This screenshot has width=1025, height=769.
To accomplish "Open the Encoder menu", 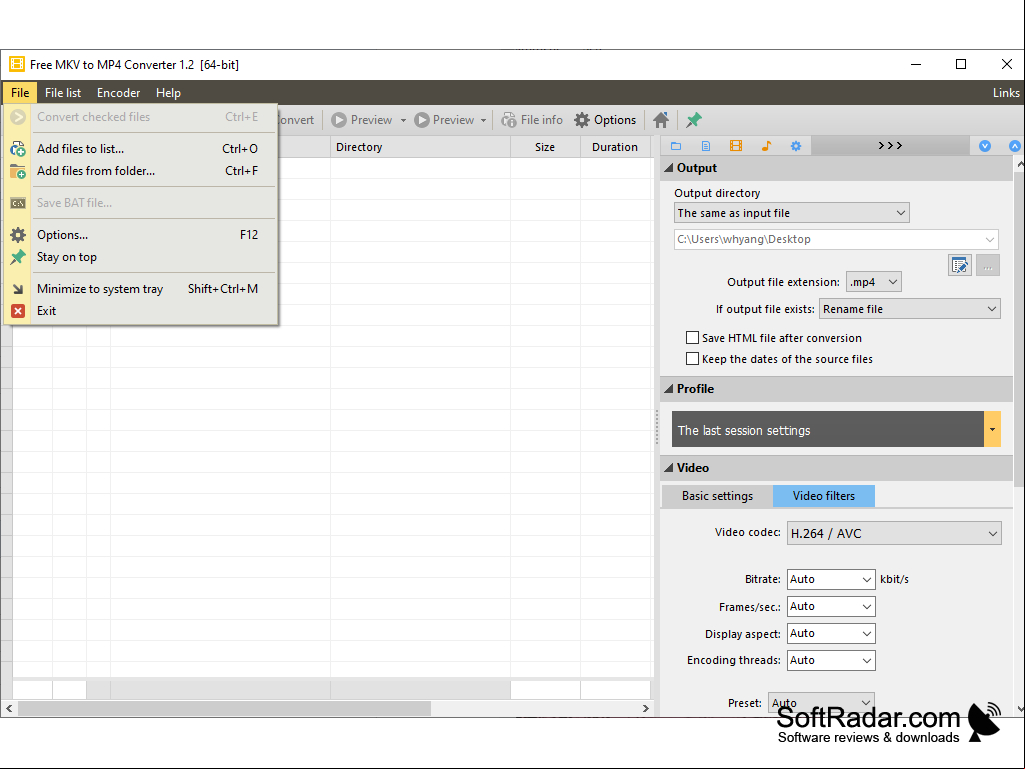I will [118, 93].
